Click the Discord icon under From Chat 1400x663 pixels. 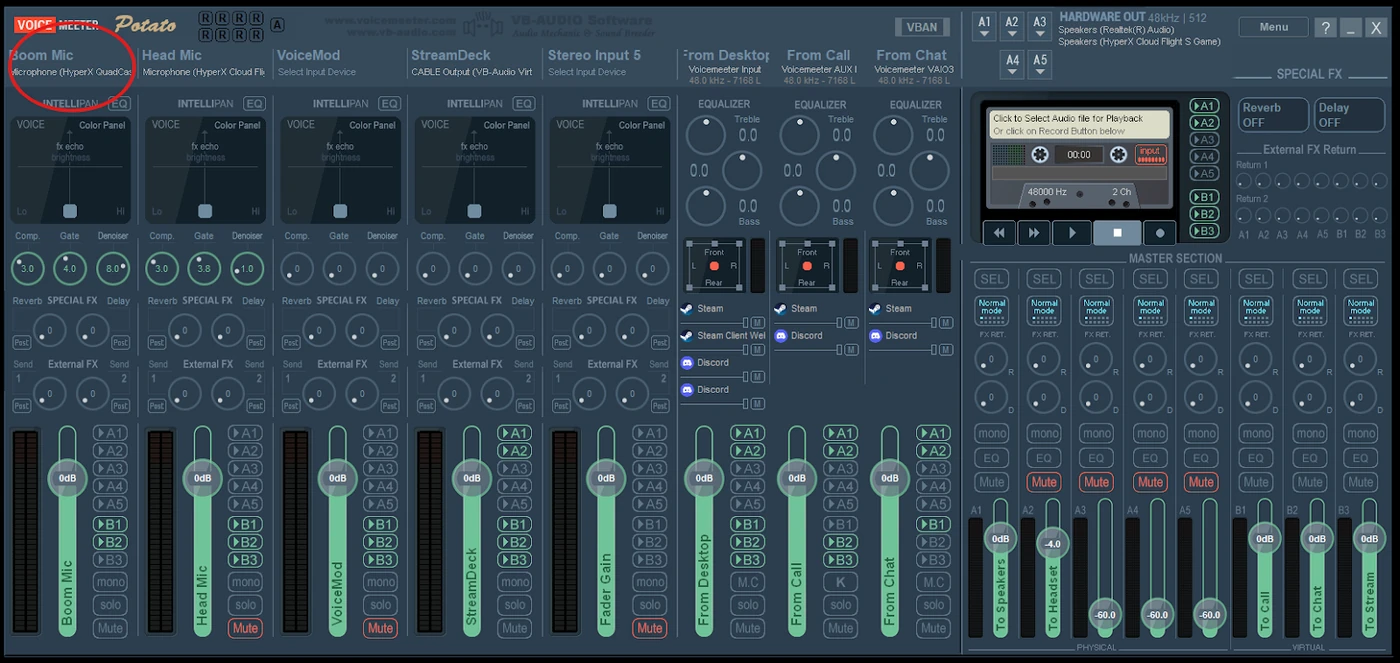tap(875, 336)
